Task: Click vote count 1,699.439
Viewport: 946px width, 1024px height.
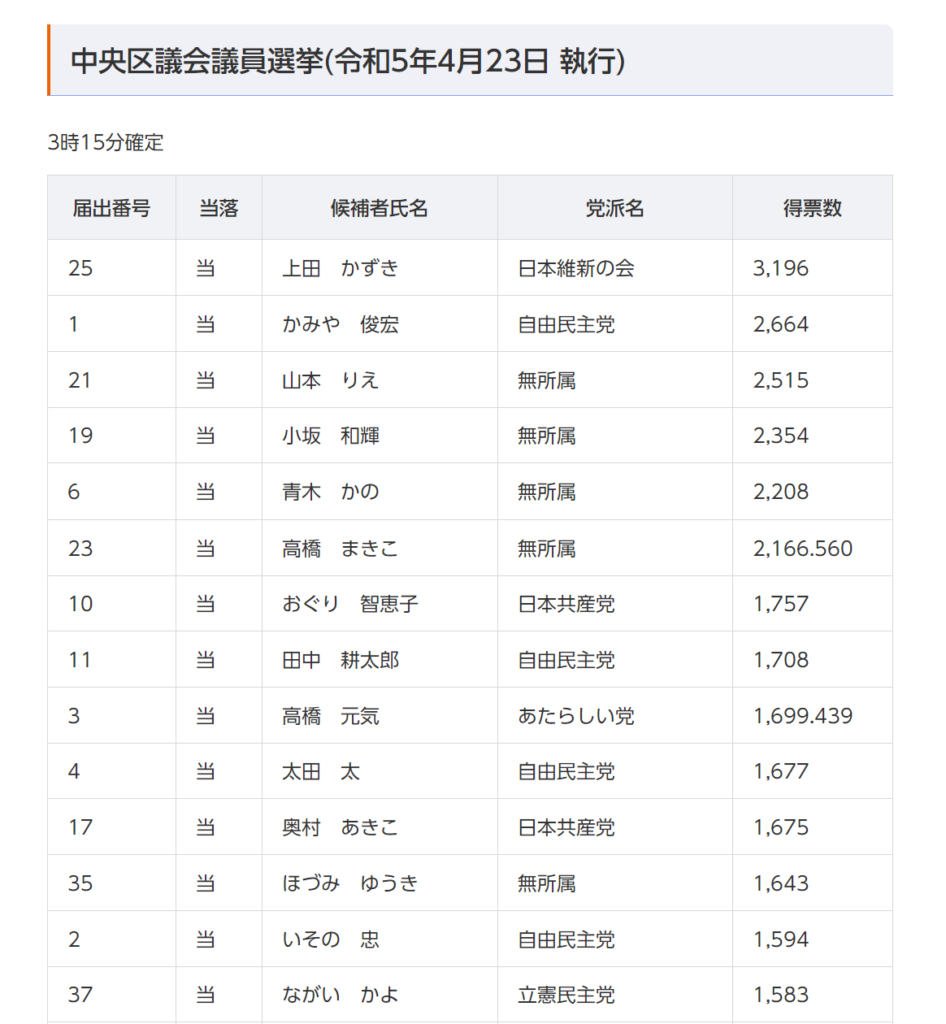Action: [x=803, y=716]
